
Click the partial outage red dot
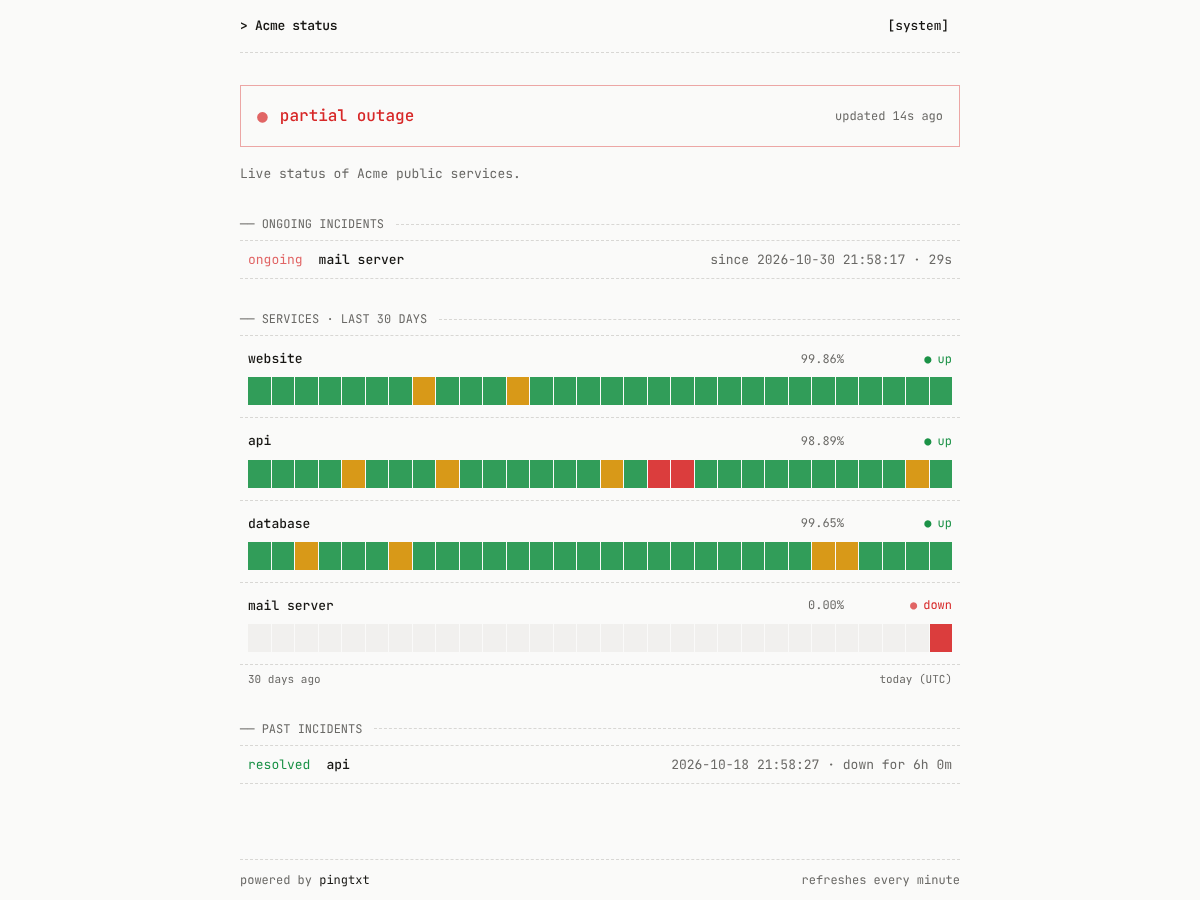tap(262, 117)
